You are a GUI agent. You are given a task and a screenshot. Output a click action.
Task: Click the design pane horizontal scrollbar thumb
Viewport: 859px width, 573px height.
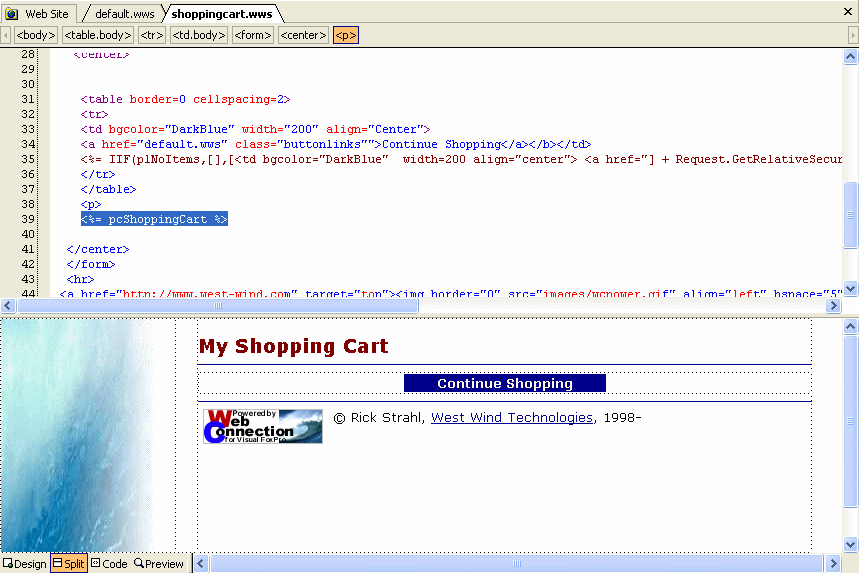tap(517, 563)
